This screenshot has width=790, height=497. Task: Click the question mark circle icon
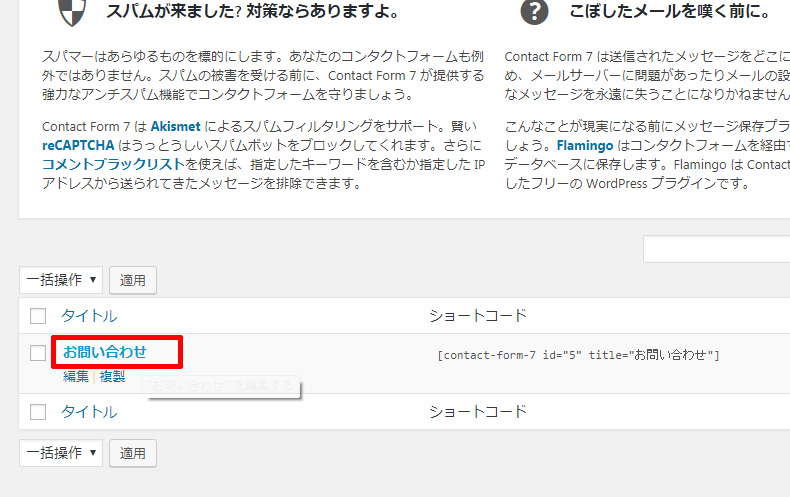tap(535, 11)
